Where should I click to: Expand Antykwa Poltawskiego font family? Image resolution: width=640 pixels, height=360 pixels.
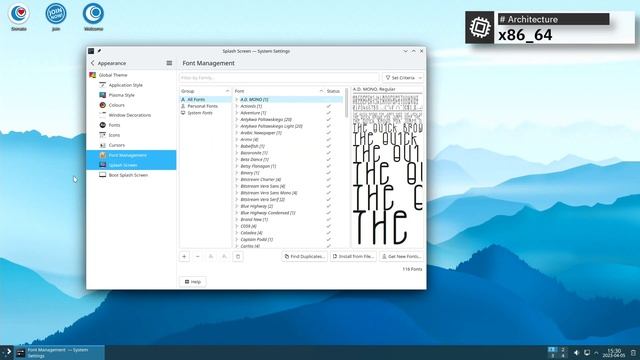coord(237,120)
